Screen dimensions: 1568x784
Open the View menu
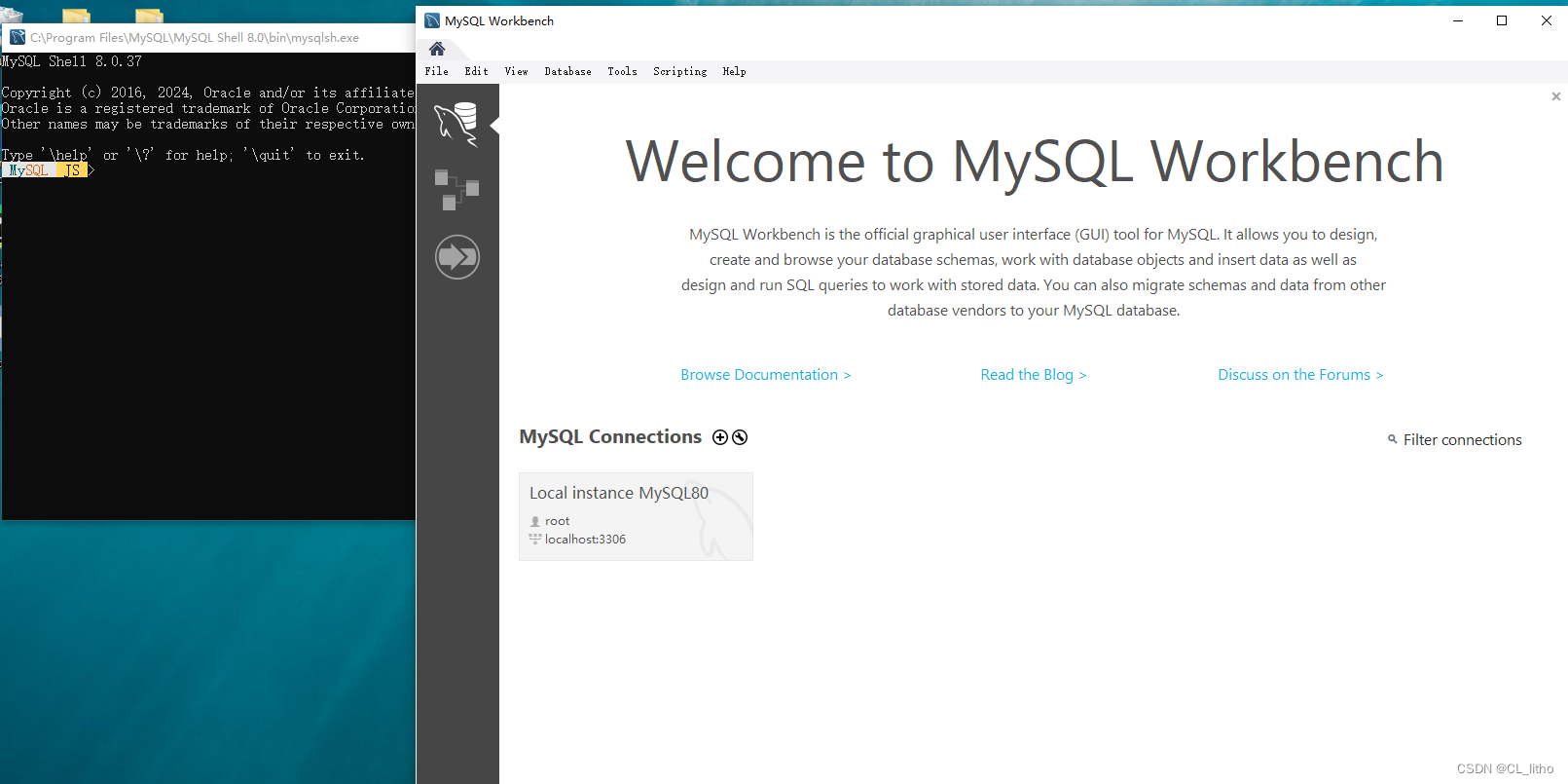pos(517,71)
